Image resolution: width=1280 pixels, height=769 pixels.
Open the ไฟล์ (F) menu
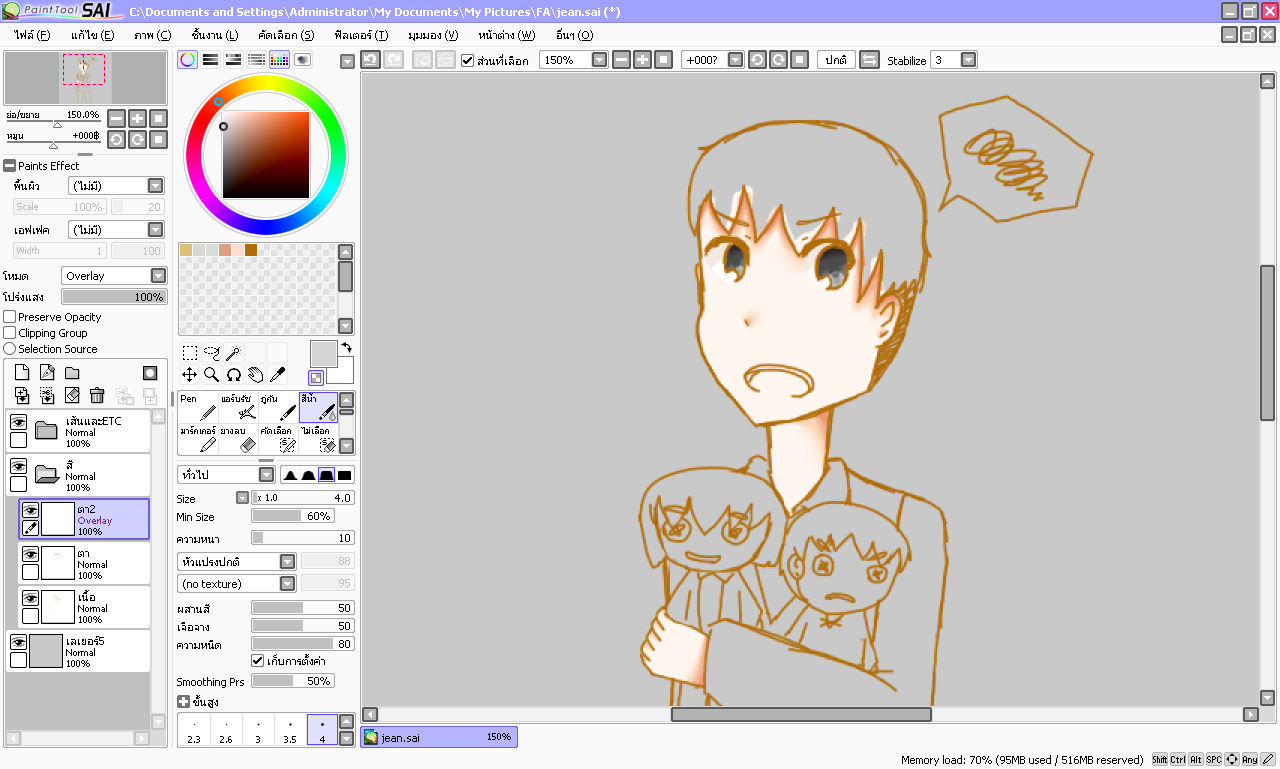tap(32, 35)
